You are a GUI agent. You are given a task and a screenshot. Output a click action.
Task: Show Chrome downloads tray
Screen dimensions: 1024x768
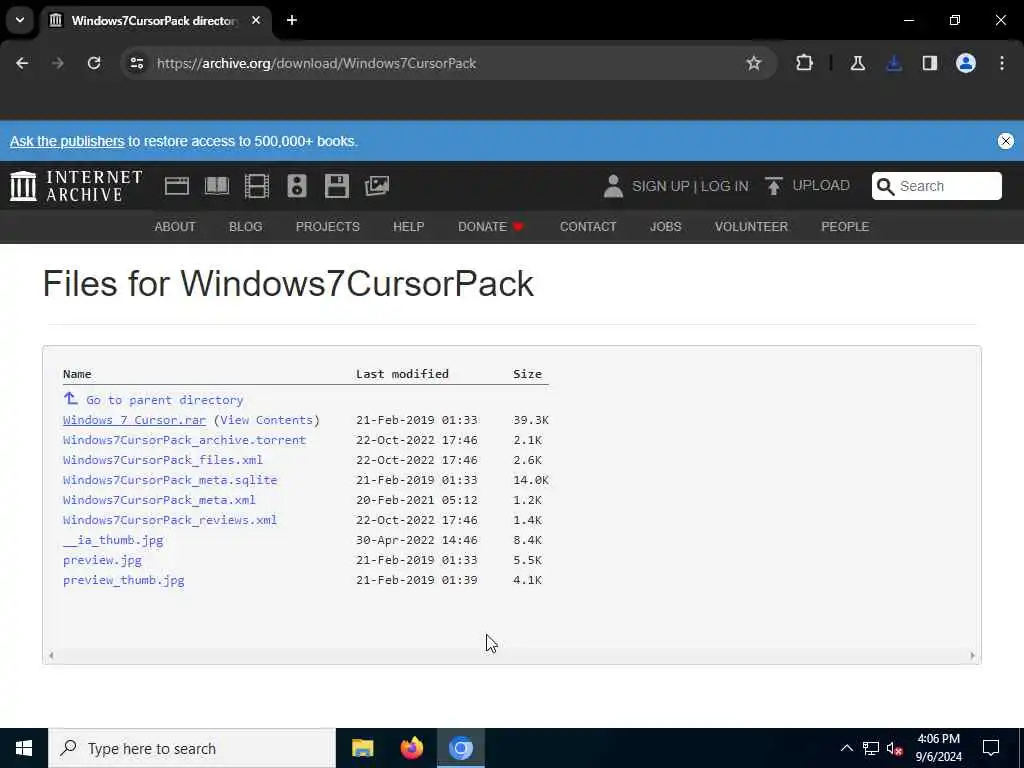(x=894, y=63)
